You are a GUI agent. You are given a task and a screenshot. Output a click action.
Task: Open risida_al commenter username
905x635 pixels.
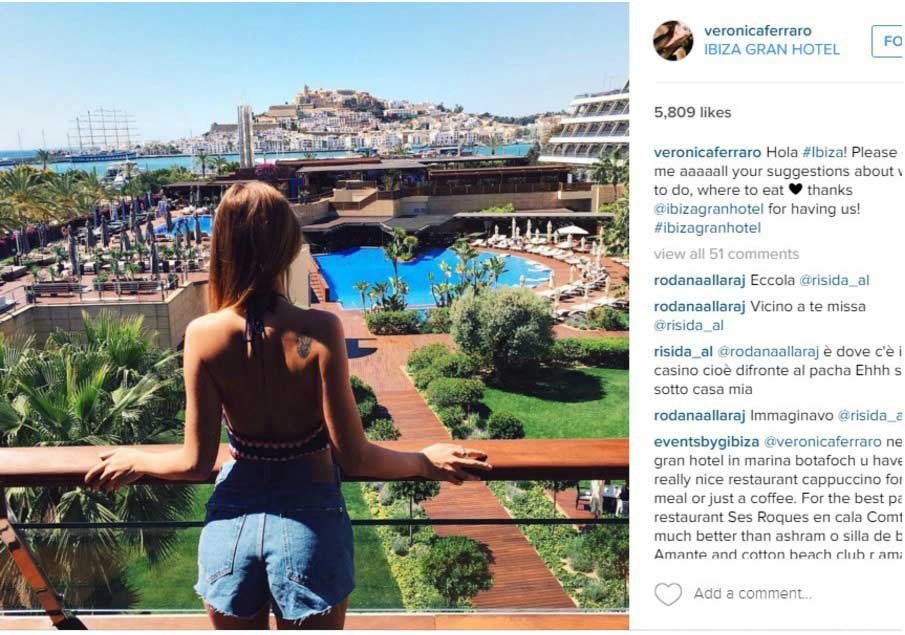(683, 352)
